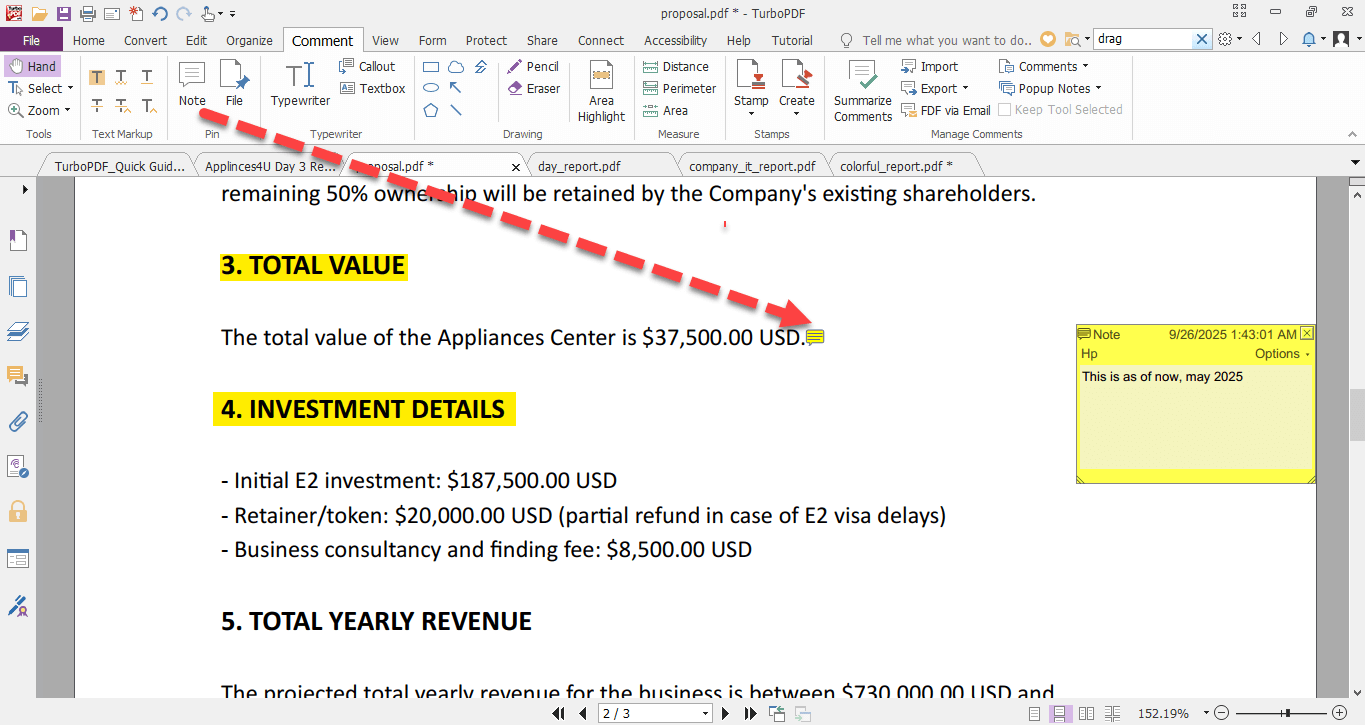Click the Summarize Comments icon
The height and width of the screenshot is (725, 1365).
[x=862, y=91]
